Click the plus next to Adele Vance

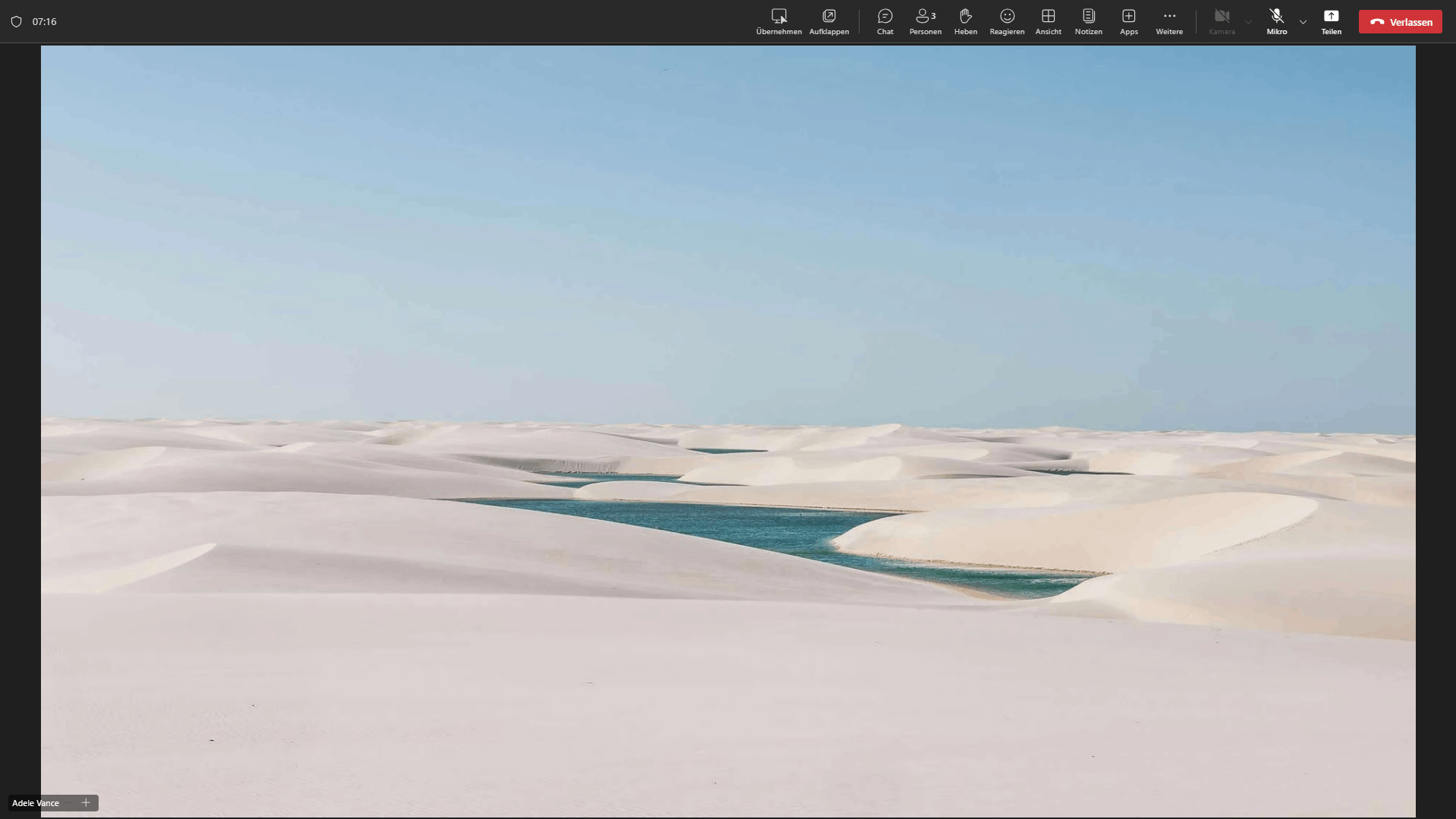click(86, 802)
